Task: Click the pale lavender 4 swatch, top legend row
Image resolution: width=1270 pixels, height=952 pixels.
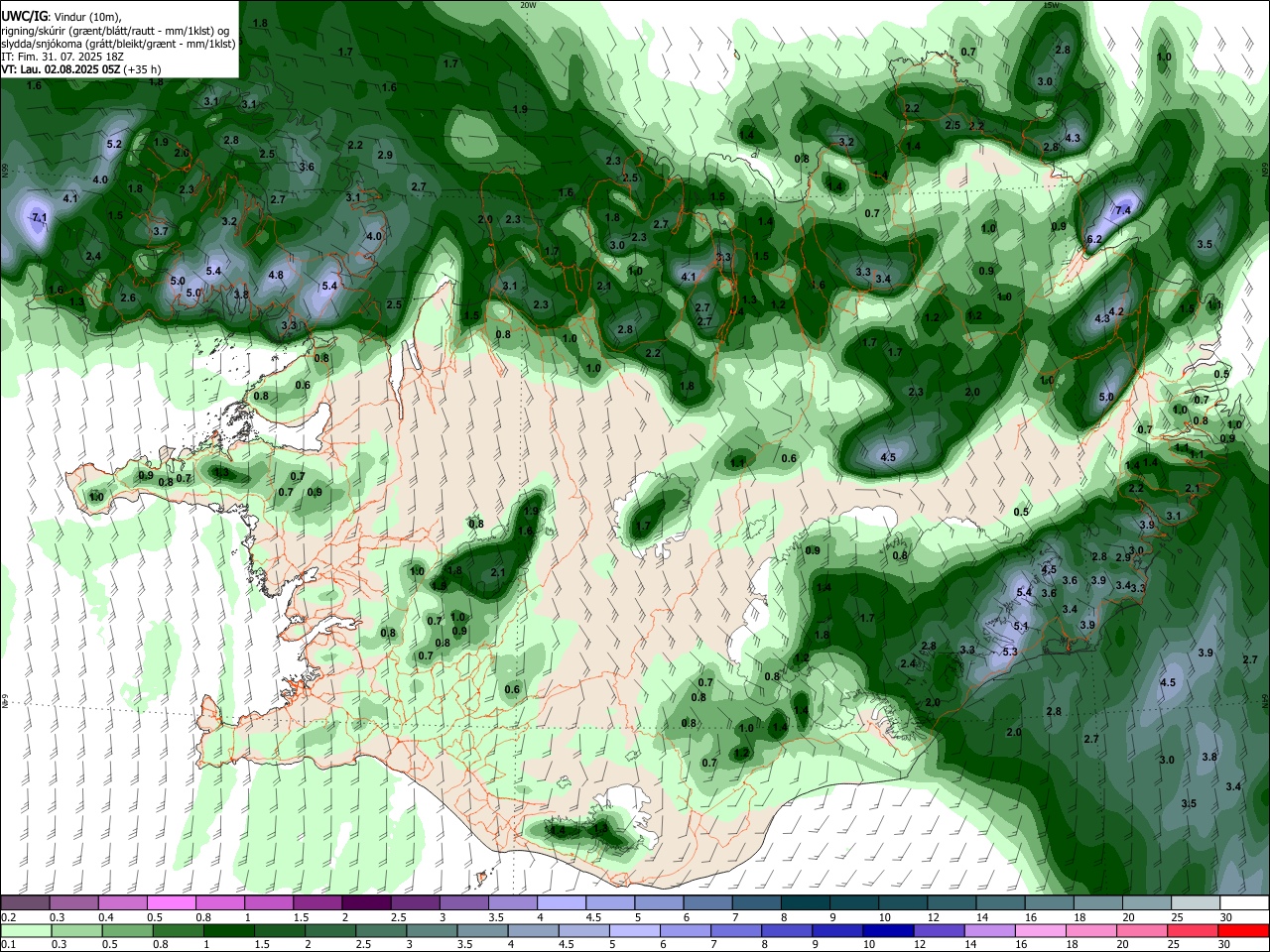Action: pyautogui.click(x=561, y=902)
